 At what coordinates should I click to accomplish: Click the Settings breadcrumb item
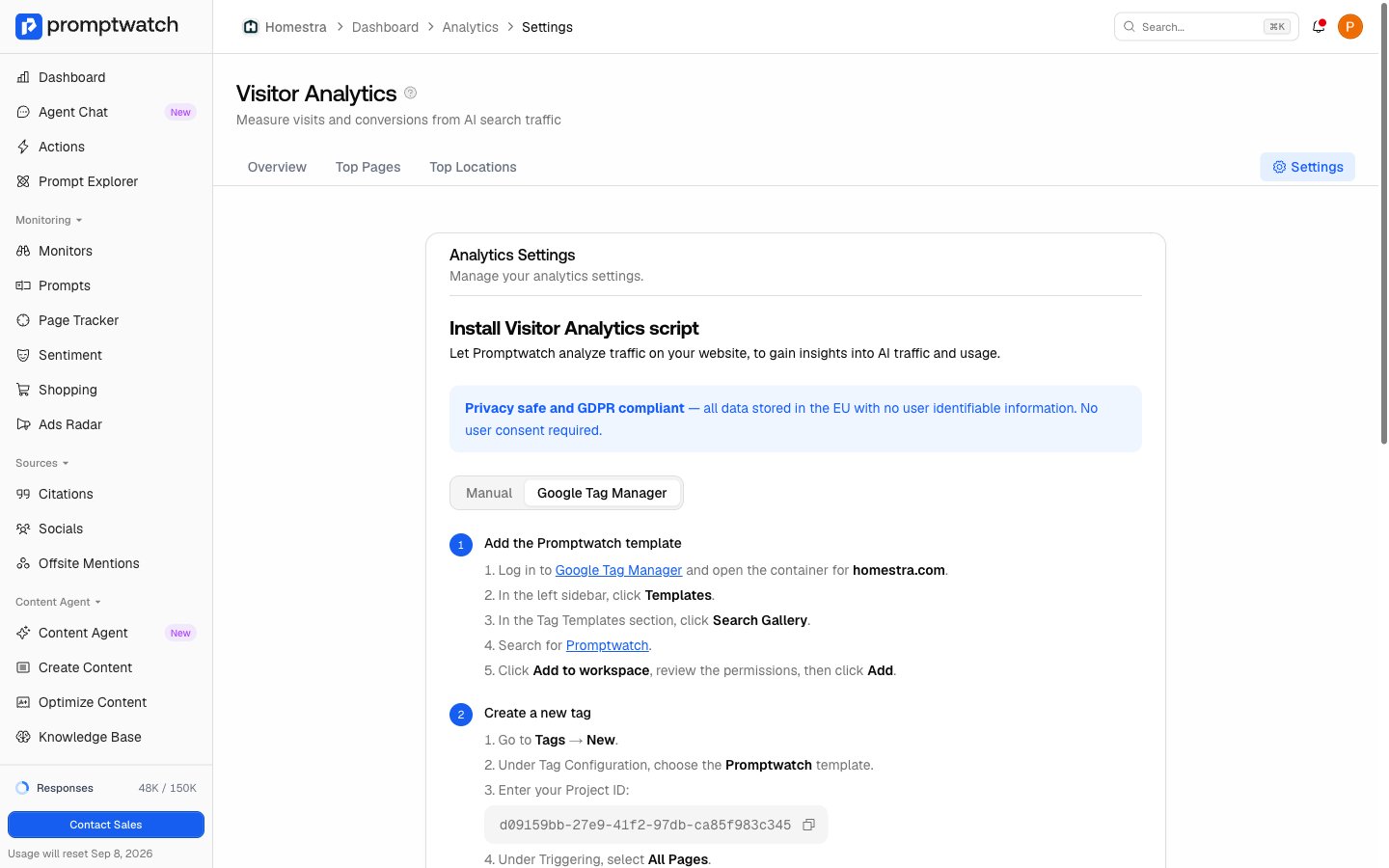pyautogui.click(x=547, y=27)
